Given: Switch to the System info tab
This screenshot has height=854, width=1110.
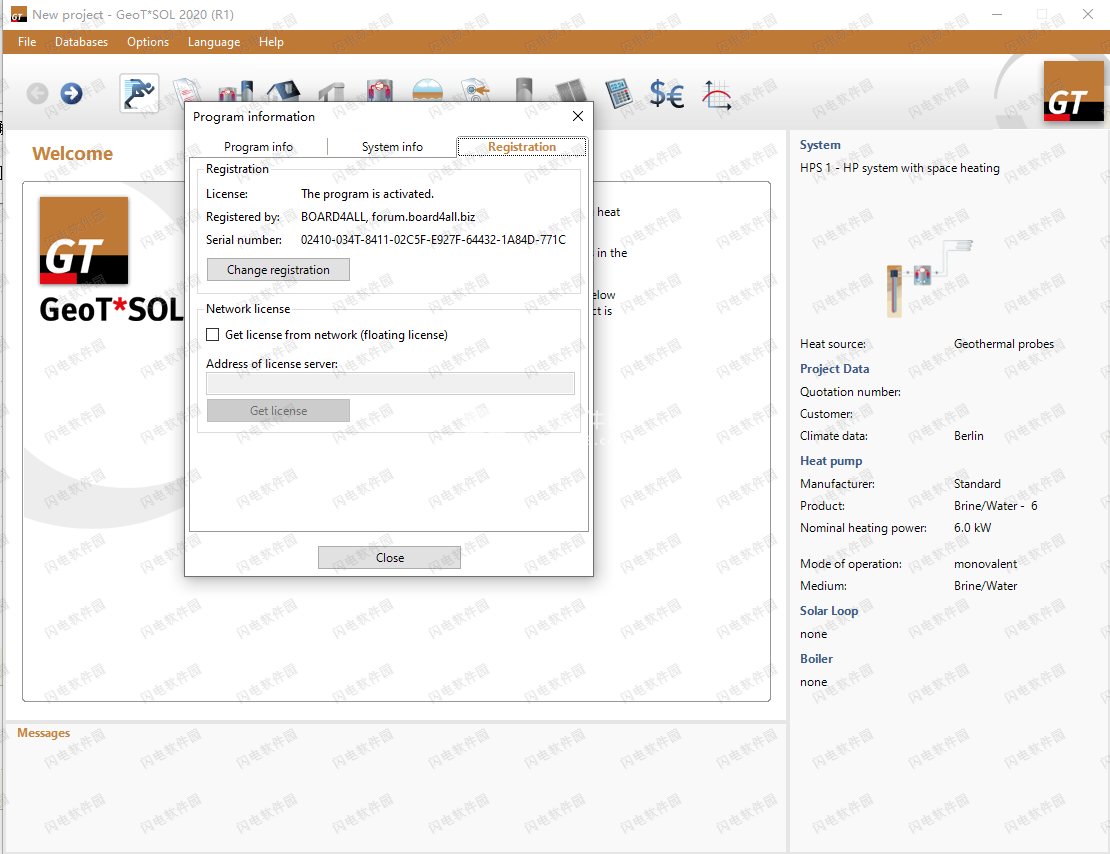Looking at the screenshot, I should [392, 147].
